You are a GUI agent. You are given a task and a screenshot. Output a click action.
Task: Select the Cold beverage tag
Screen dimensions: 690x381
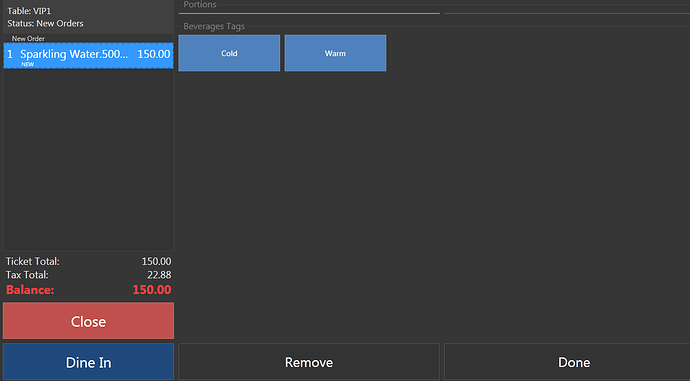229,53
